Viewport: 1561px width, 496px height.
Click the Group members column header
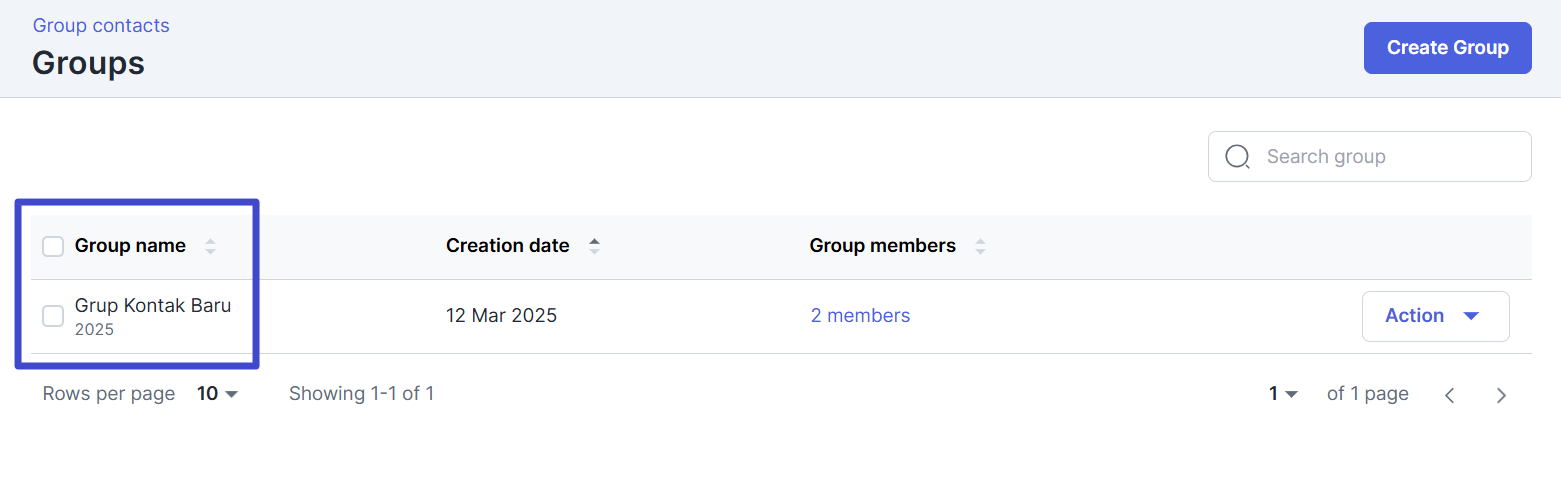(883, 246)
